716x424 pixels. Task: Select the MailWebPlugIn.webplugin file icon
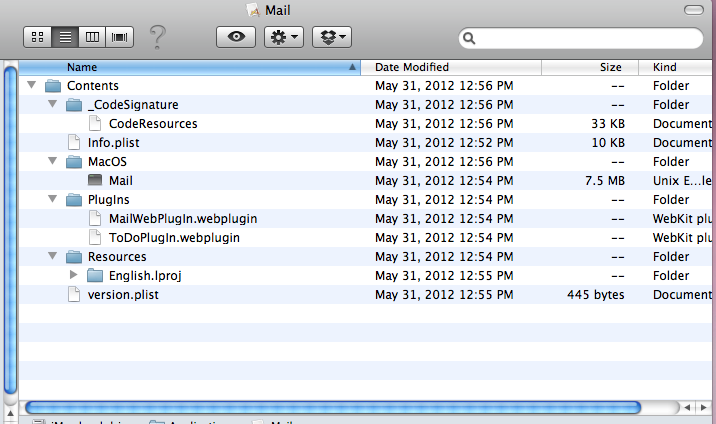coord(95,218)
